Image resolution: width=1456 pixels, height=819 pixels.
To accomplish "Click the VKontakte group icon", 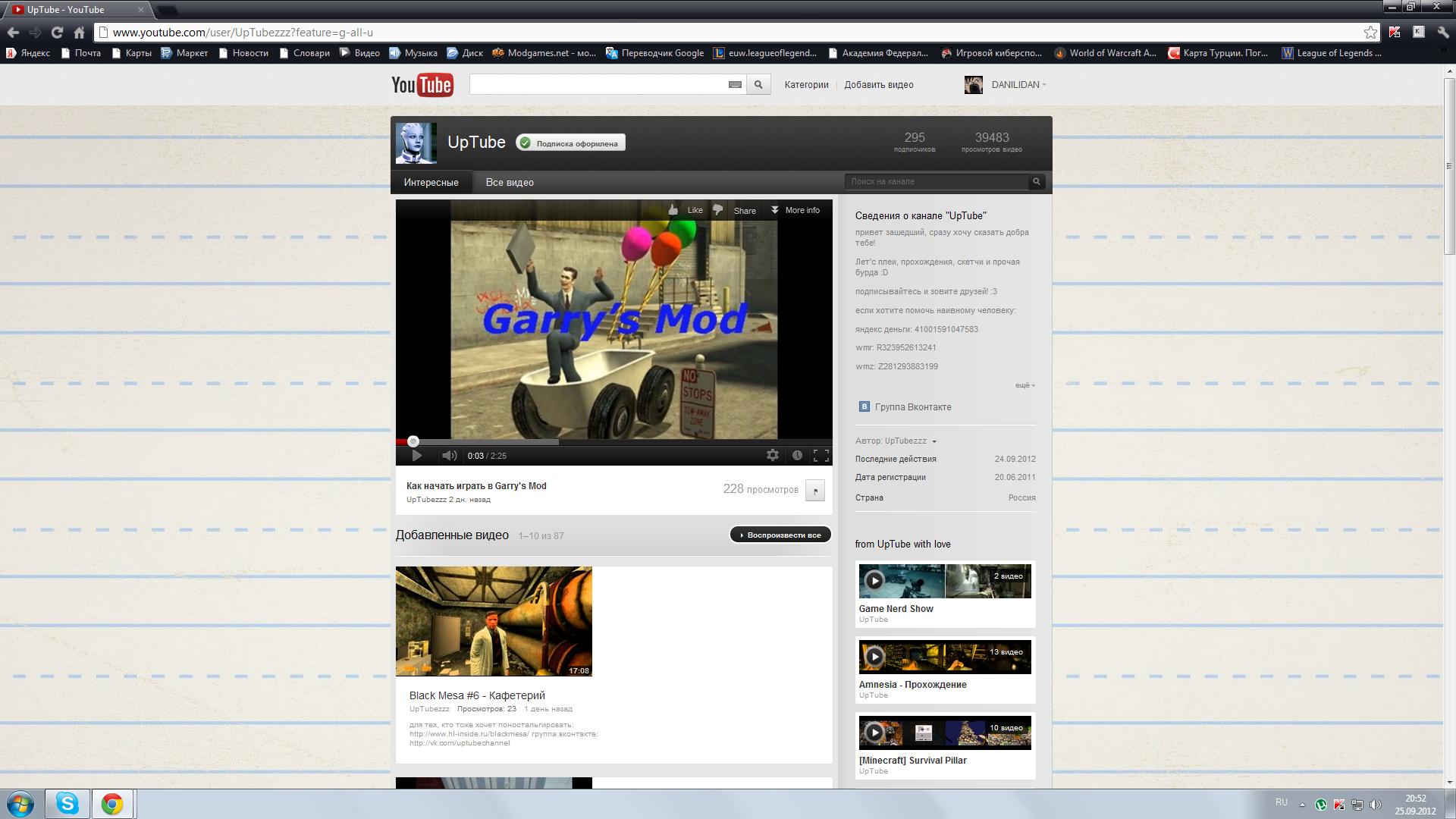I will coord(864,407).
